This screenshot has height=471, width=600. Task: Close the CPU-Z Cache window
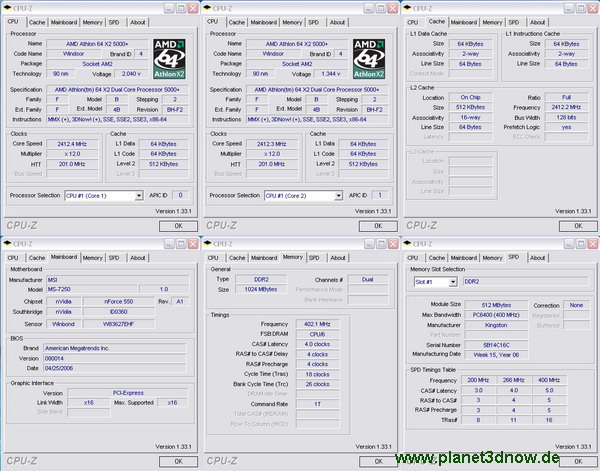click(x=593, y=8)
